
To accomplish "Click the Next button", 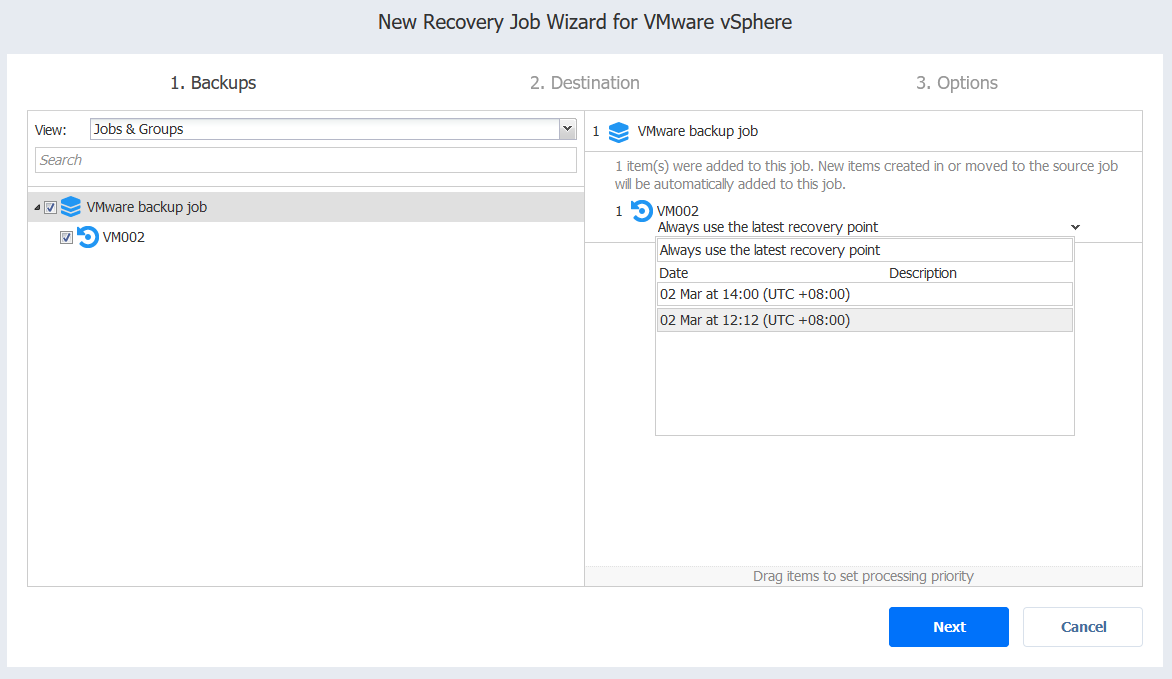I will click(x=949, y=627).
